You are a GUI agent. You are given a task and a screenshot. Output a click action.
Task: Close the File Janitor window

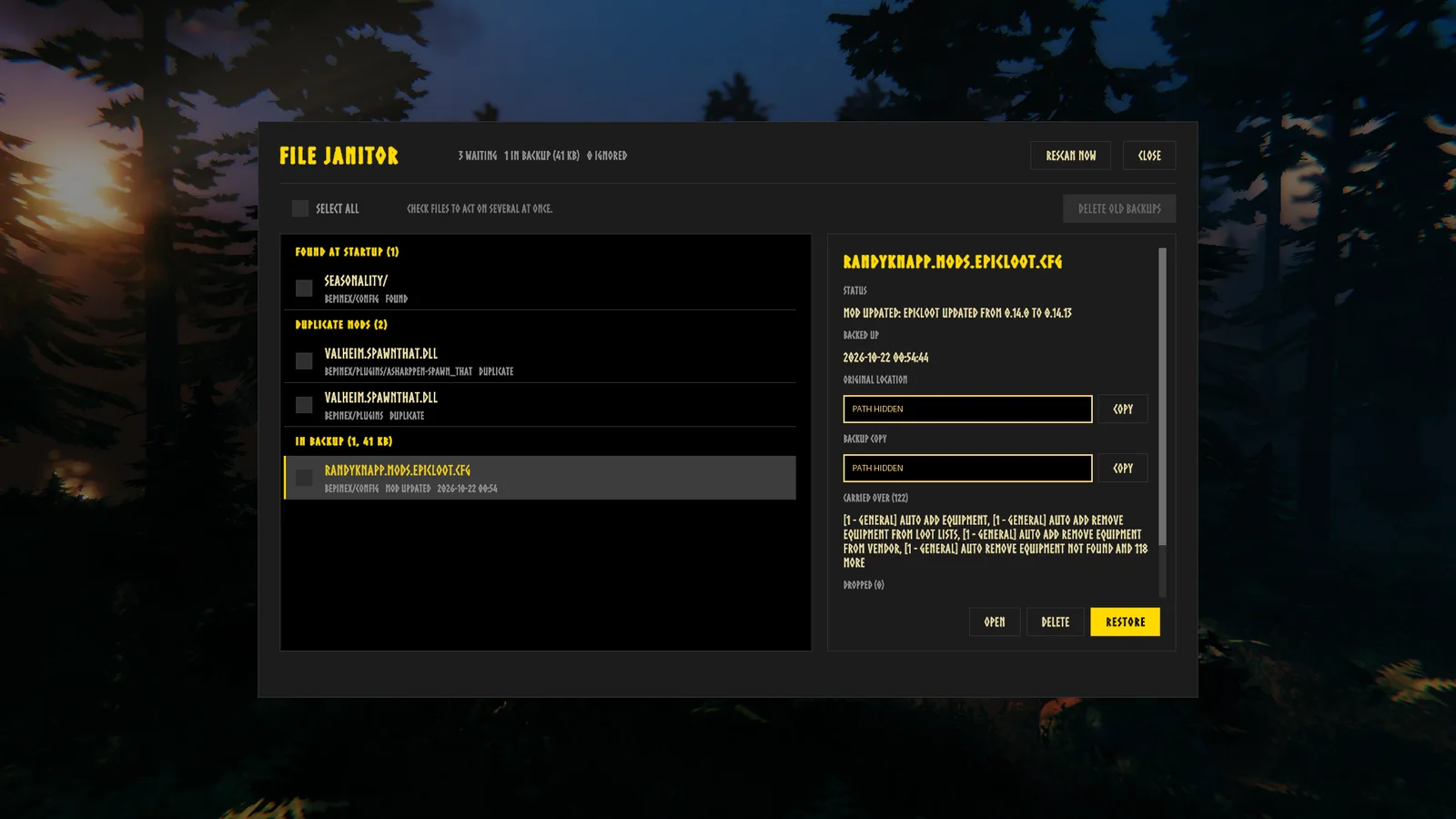[1149, 156]
